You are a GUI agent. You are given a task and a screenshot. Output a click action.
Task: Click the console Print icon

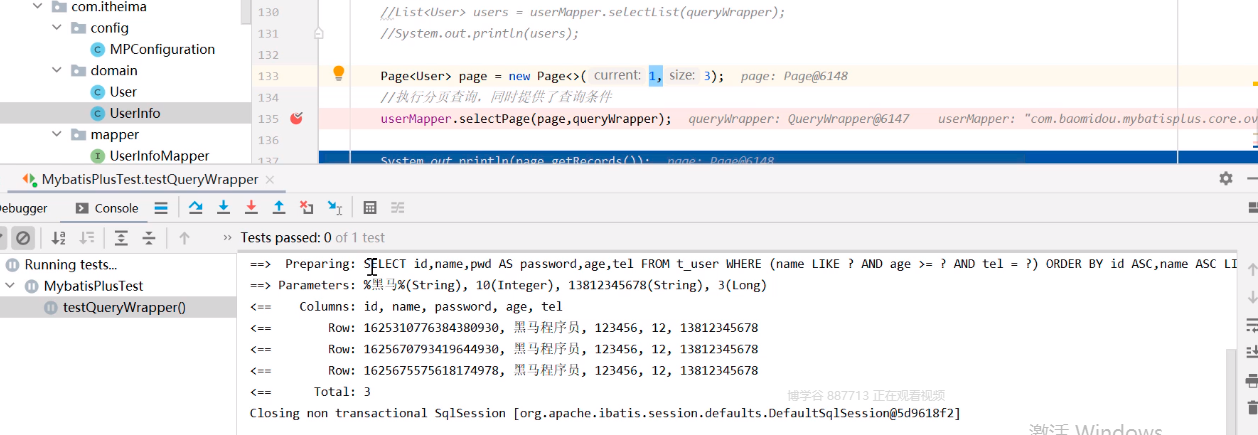point(1251,380)
